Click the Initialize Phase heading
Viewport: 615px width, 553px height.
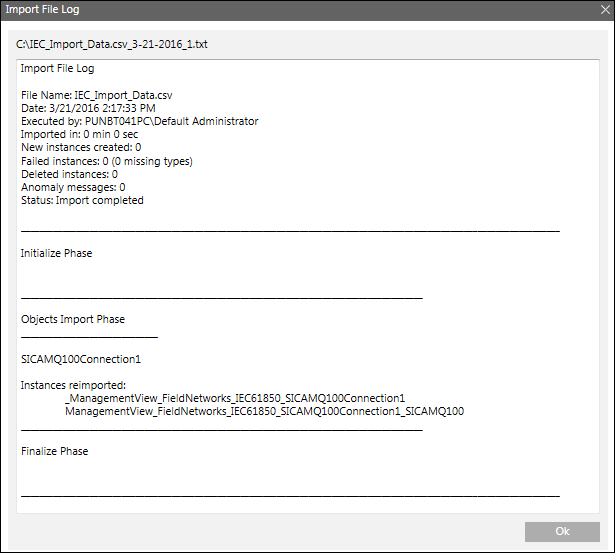point(56,253)
